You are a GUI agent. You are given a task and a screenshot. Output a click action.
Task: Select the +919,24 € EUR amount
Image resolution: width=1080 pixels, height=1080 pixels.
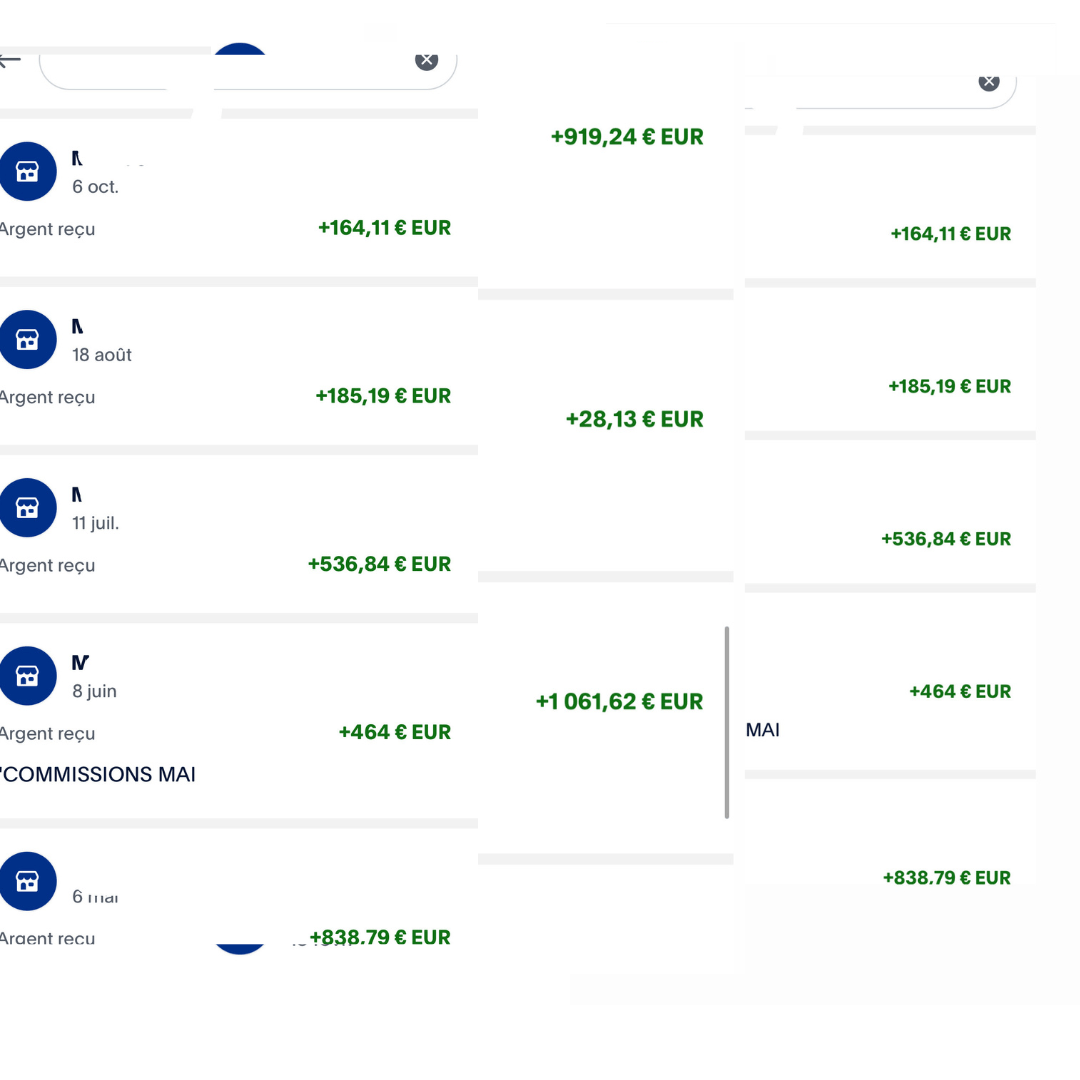click(627, 137)
